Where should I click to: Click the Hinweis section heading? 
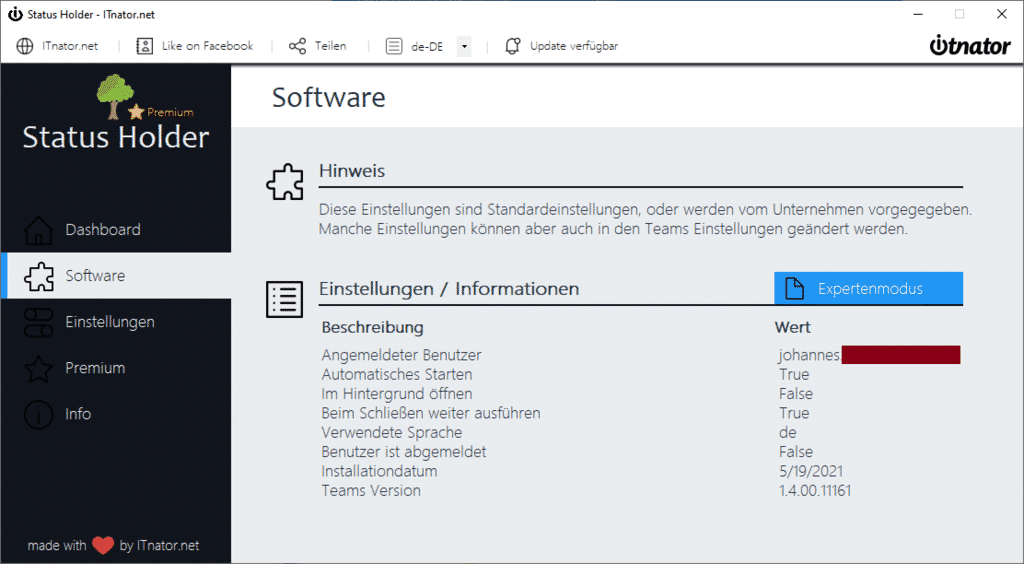(x=352, y=171)
